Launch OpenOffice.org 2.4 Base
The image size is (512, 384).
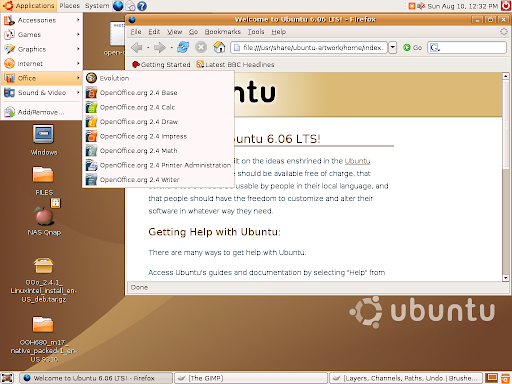158,93
